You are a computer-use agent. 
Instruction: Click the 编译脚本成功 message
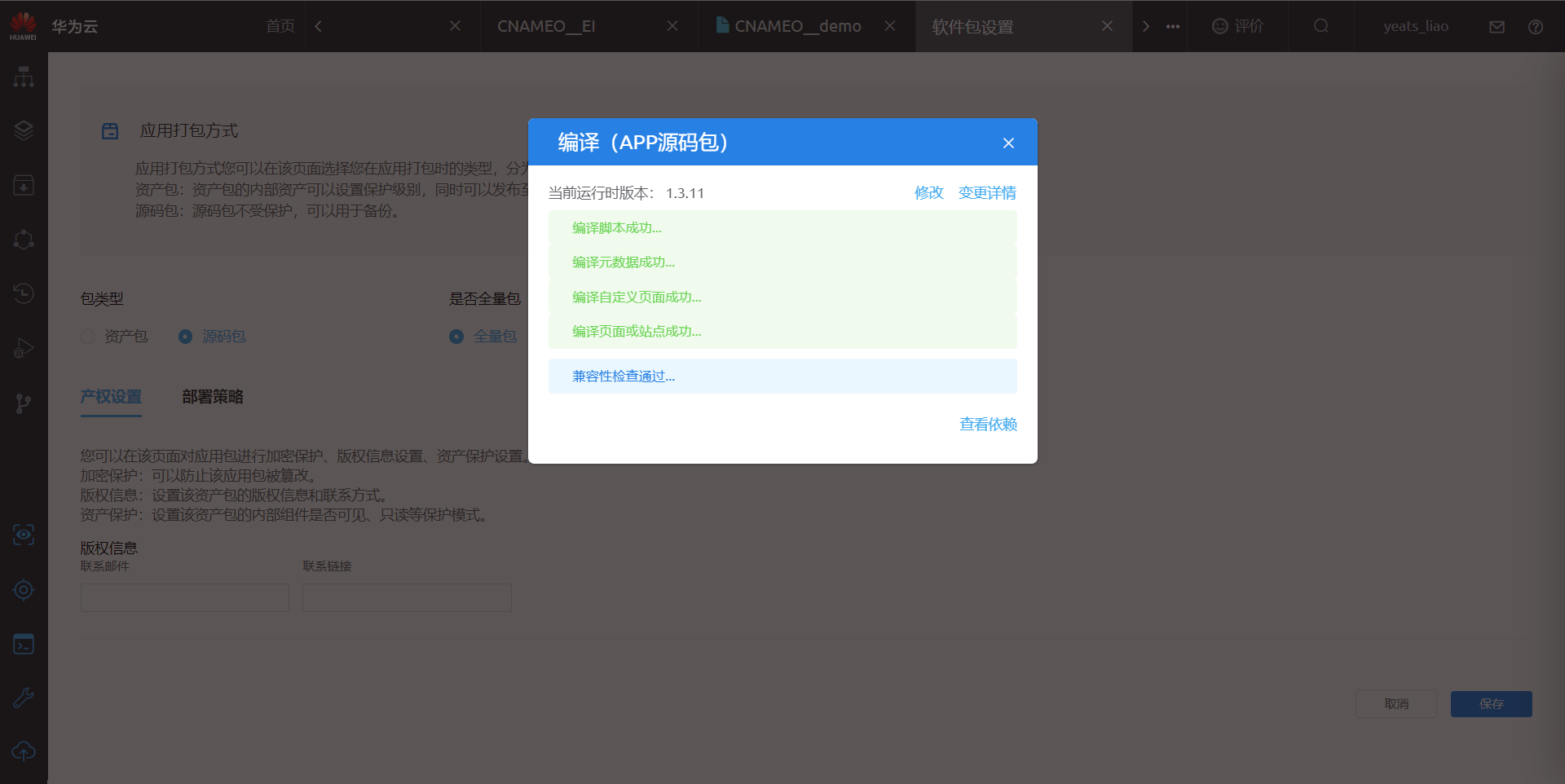coord(782,228)
